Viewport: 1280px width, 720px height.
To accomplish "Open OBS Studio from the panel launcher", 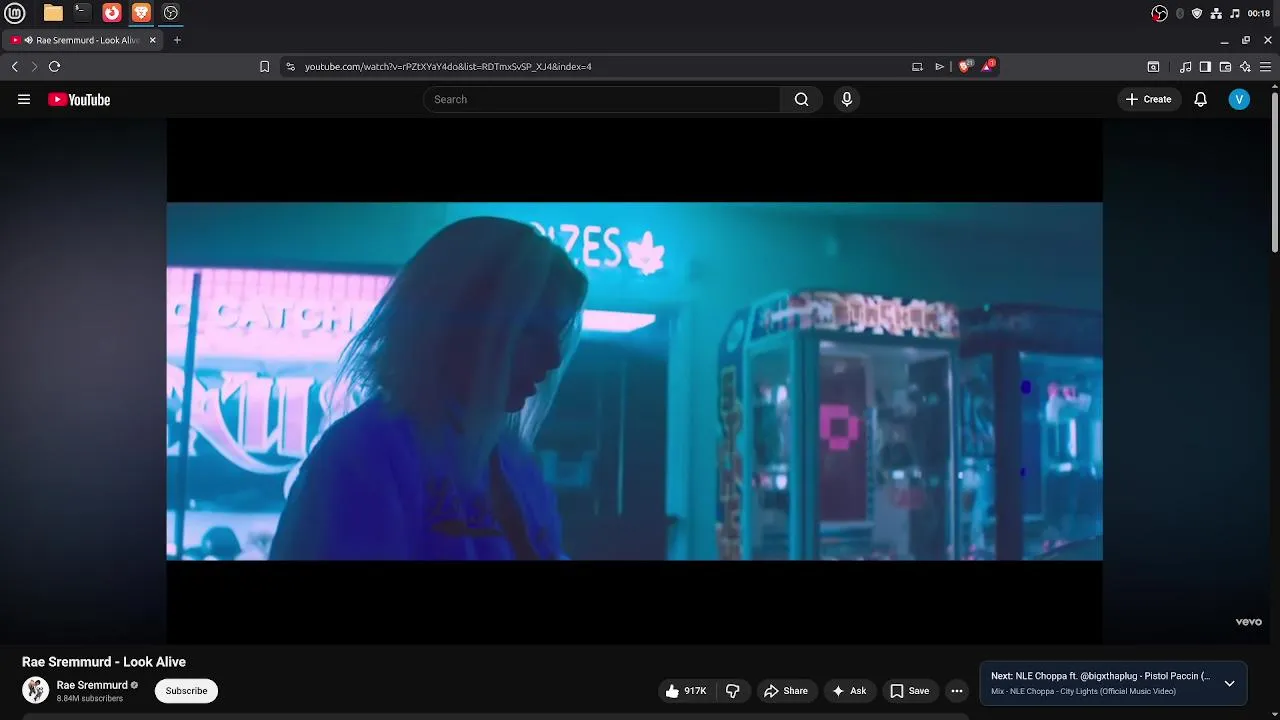I will point(171,13).
